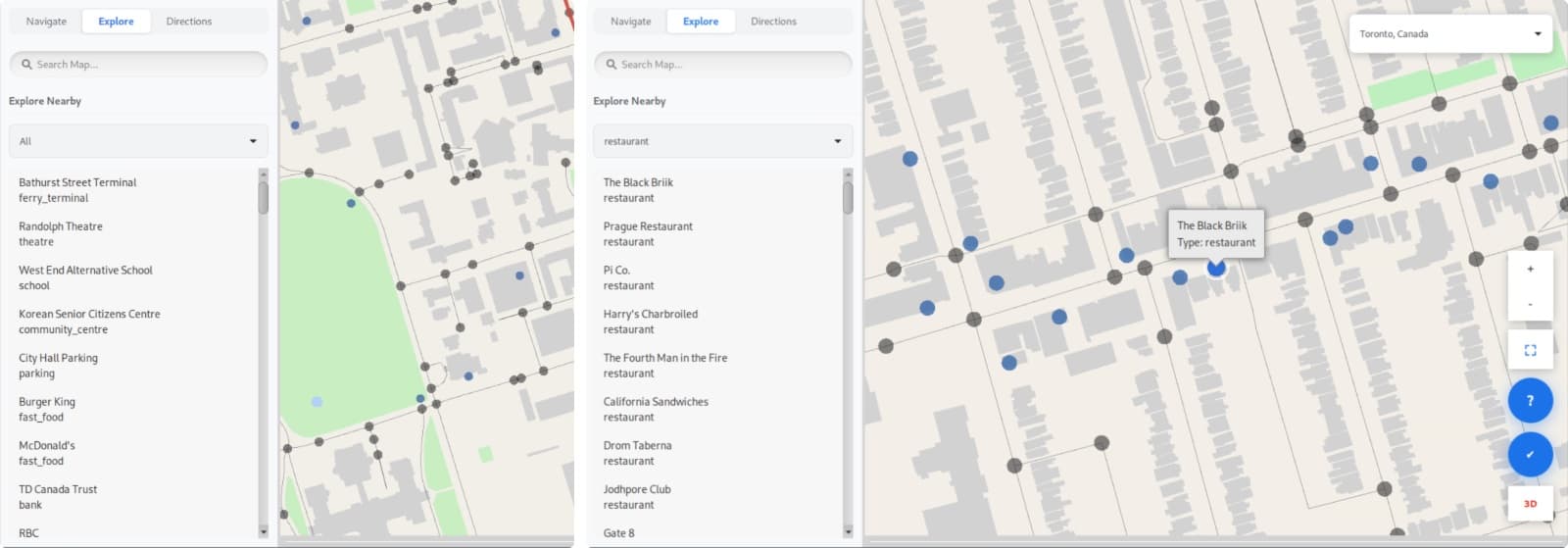
Task: Open the restaurant category dropdown in right panel
Action: (722, 141)
